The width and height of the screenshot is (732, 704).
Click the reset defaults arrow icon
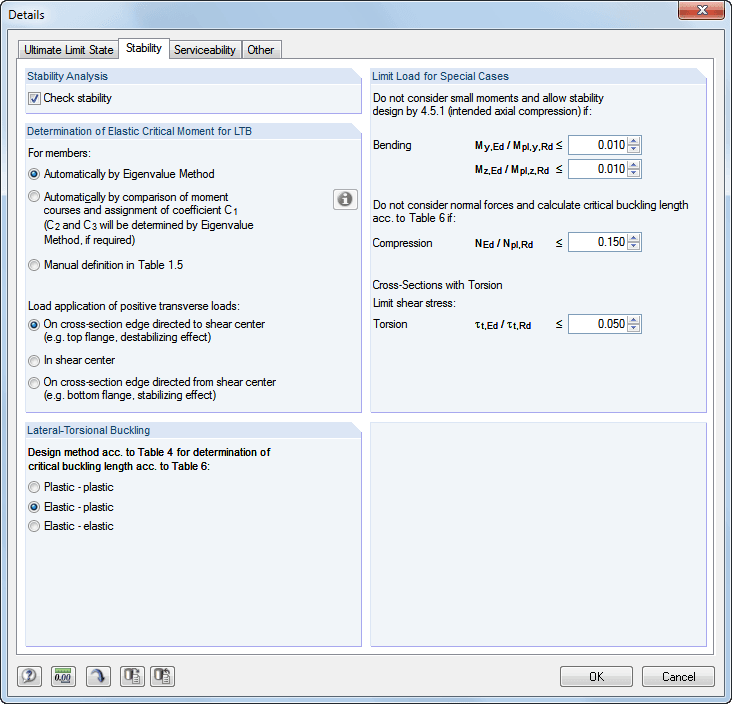pyautogui.click(x=98, y=676)
